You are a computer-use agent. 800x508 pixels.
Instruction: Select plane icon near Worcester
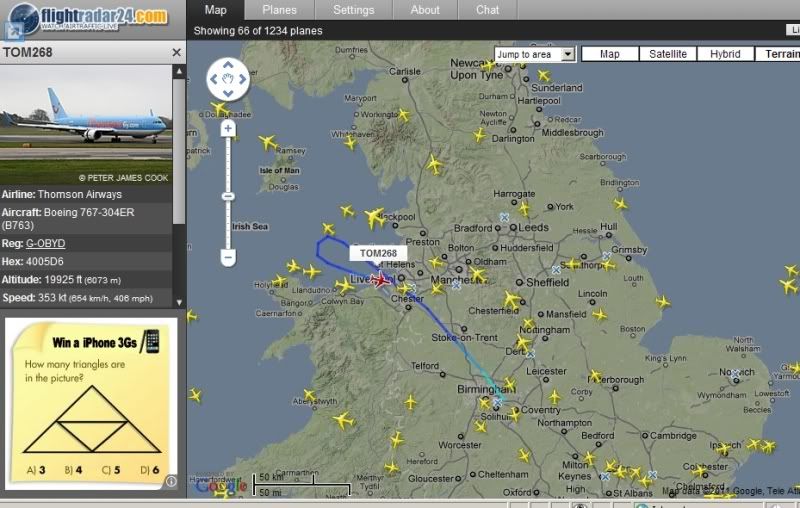pyautogui.click(x=480, y=426)
